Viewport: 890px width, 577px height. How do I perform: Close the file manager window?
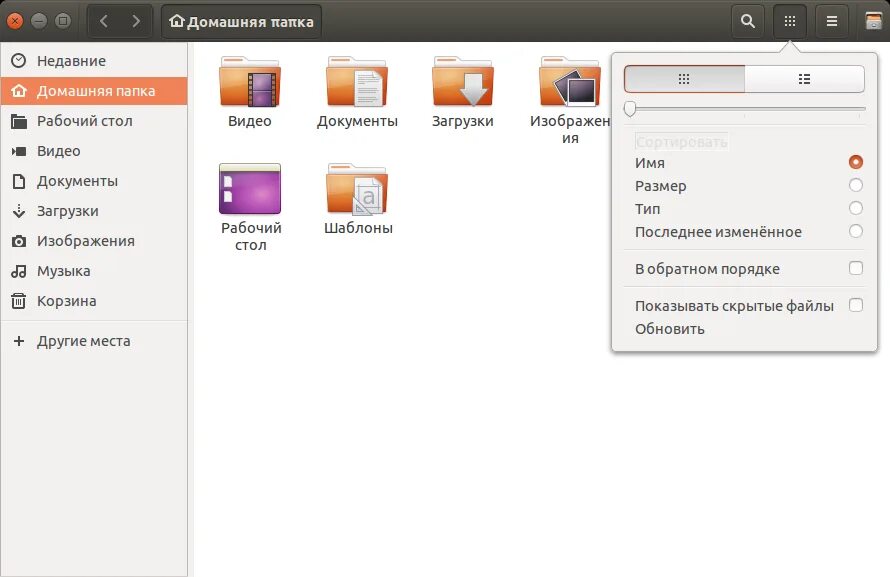15,21
